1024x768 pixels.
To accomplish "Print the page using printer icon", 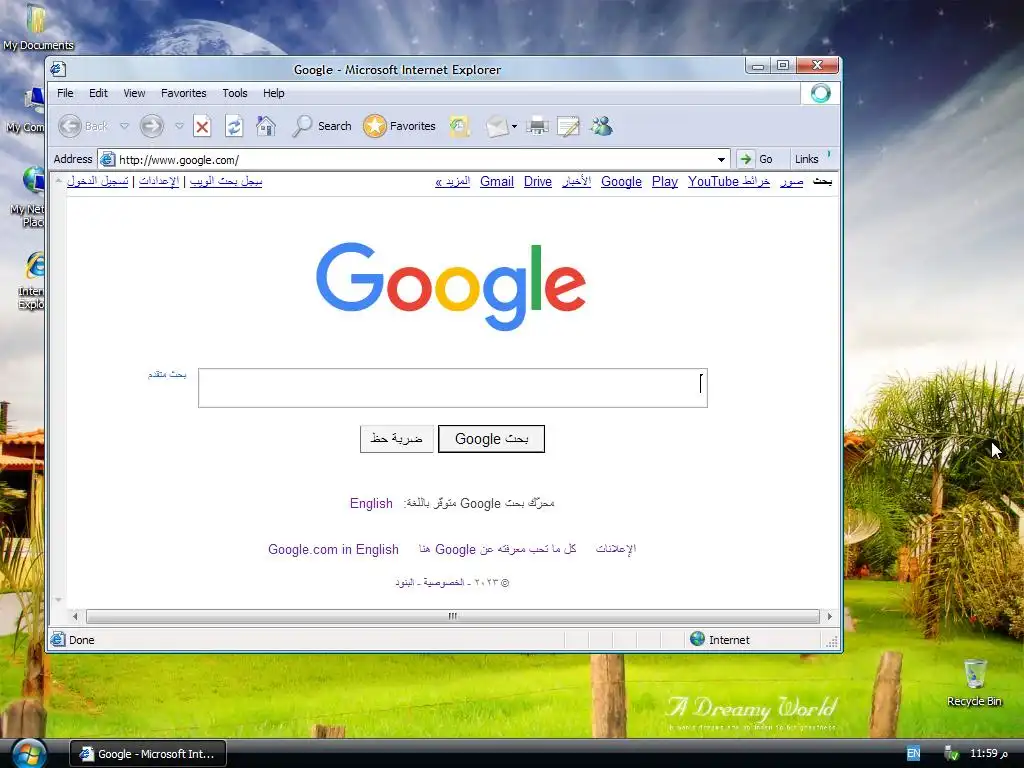I will (x=537, y=126).
